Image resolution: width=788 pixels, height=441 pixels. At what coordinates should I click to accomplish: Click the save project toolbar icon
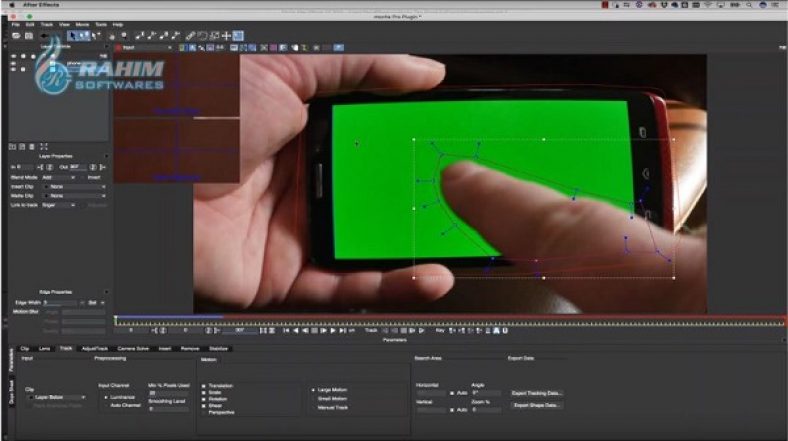[29, 36]
